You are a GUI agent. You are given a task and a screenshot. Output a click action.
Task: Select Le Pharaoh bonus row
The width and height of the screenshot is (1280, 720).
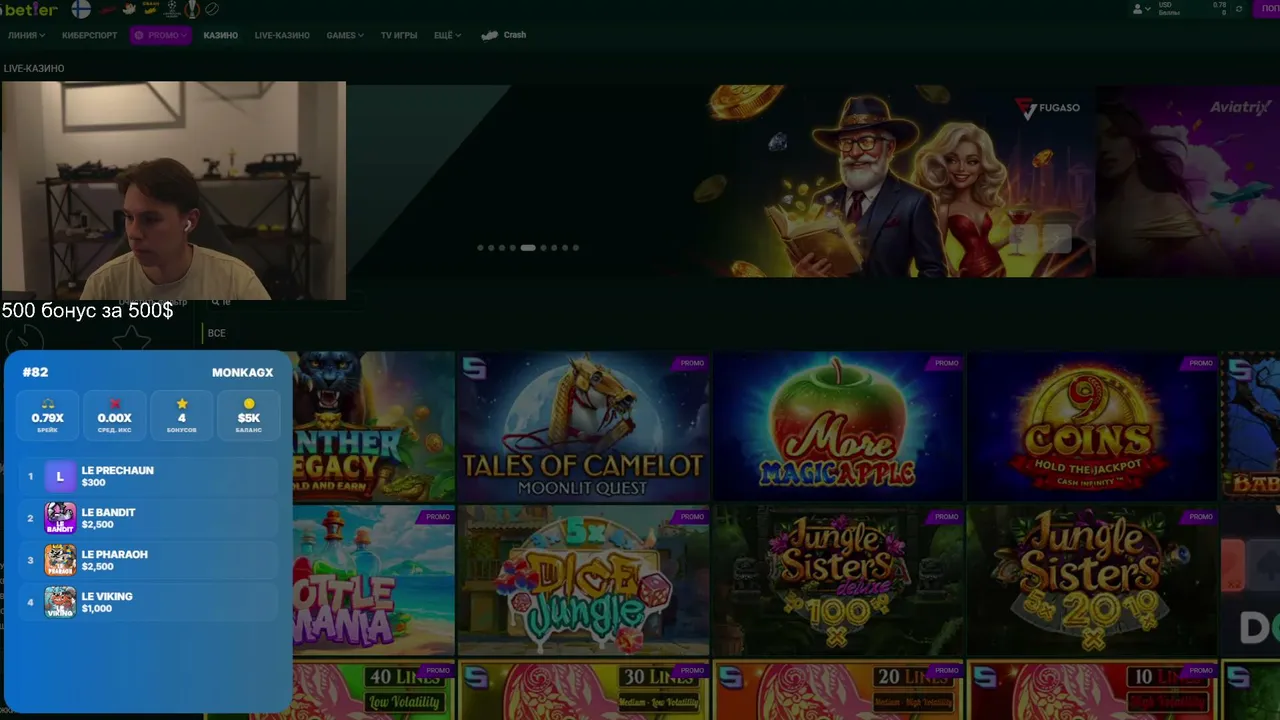click(149, 560)
